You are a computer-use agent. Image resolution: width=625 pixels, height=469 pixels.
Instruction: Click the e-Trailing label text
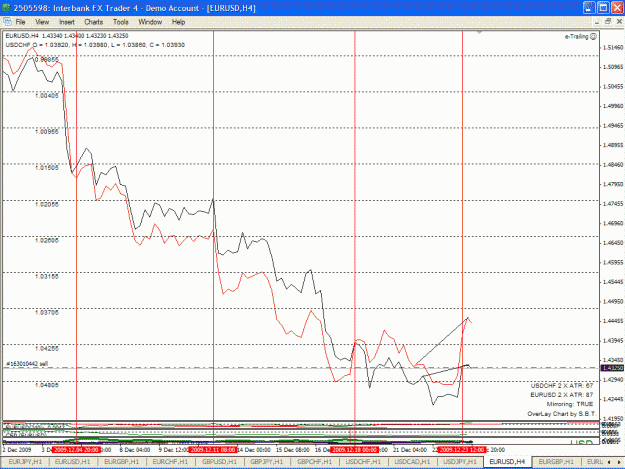point(576,37)
